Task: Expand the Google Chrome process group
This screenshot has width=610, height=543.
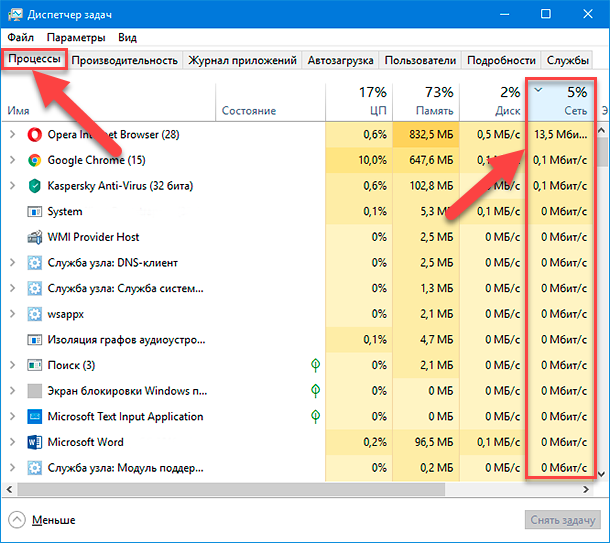Action: pos(12,160)
